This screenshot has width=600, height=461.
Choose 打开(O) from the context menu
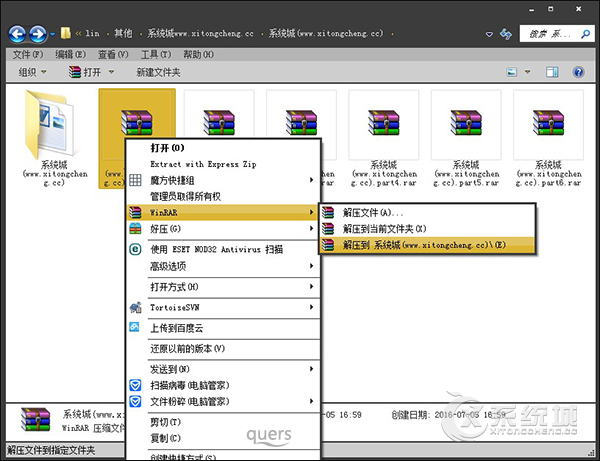(223, 148)
